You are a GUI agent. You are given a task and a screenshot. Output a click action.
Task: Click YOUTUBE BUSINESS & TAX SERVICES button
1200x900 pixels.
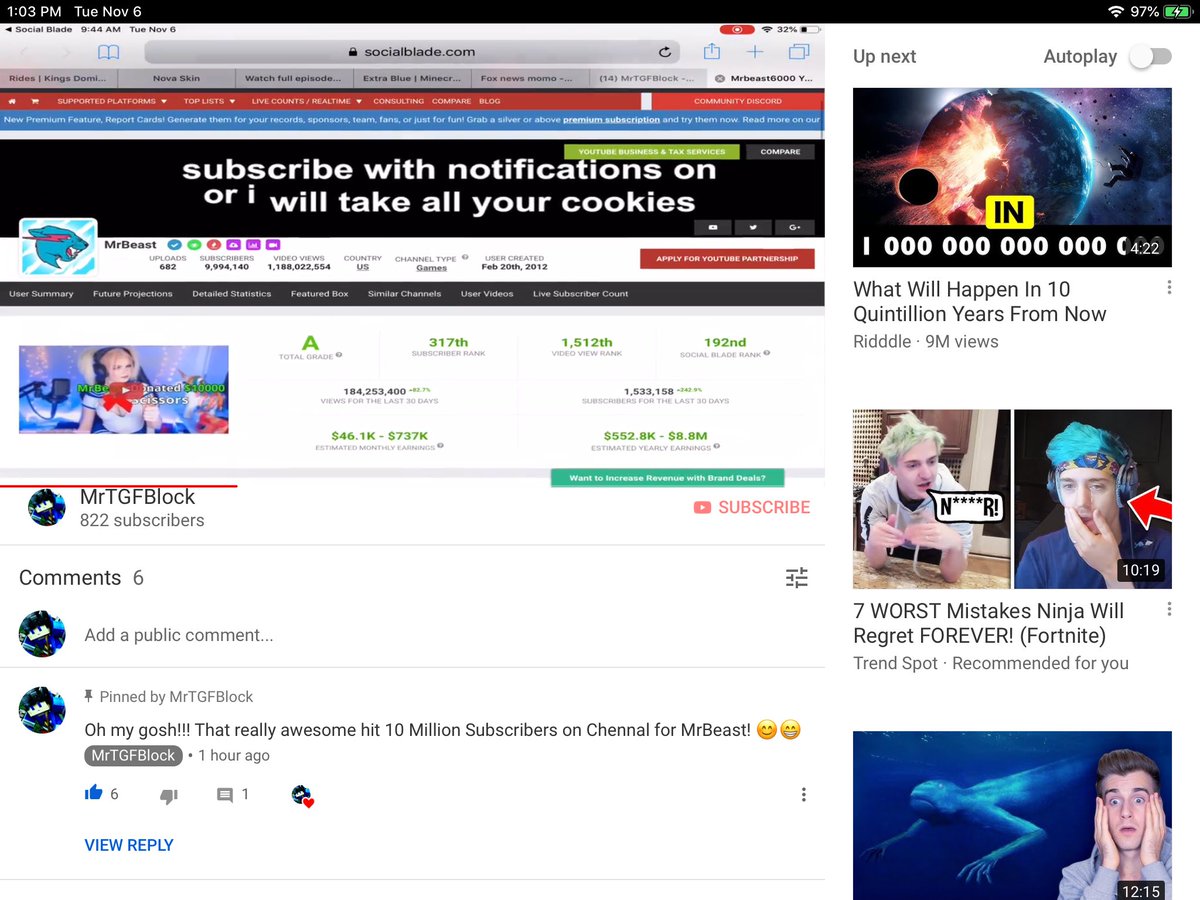pos(652,152)
